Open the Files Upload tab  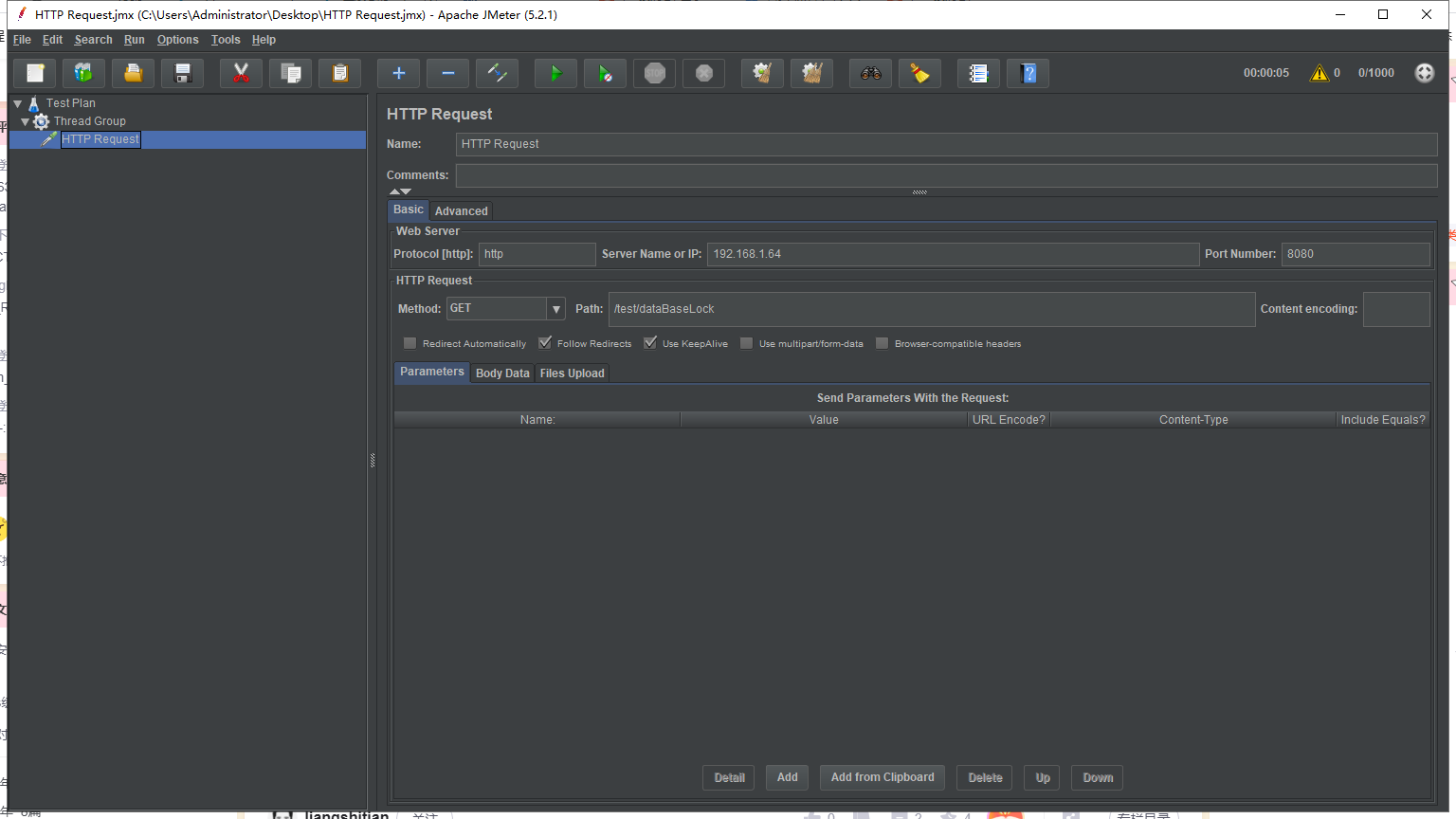tap(572, 373)
